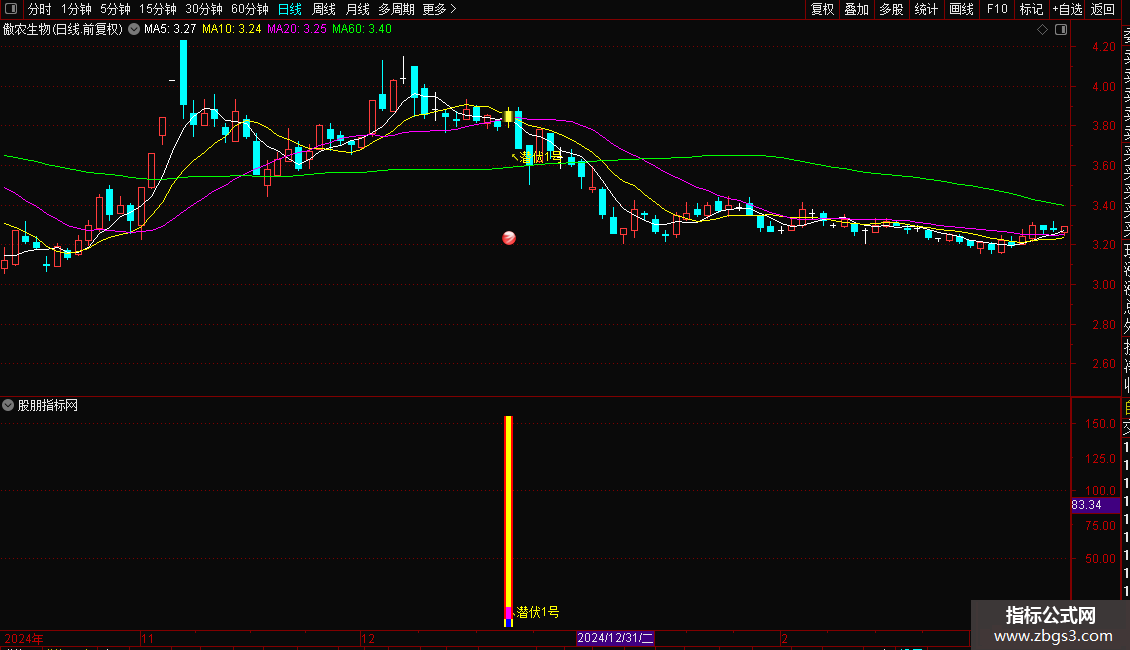Toggle the chart window layout icon beside the diamond

1061,30
